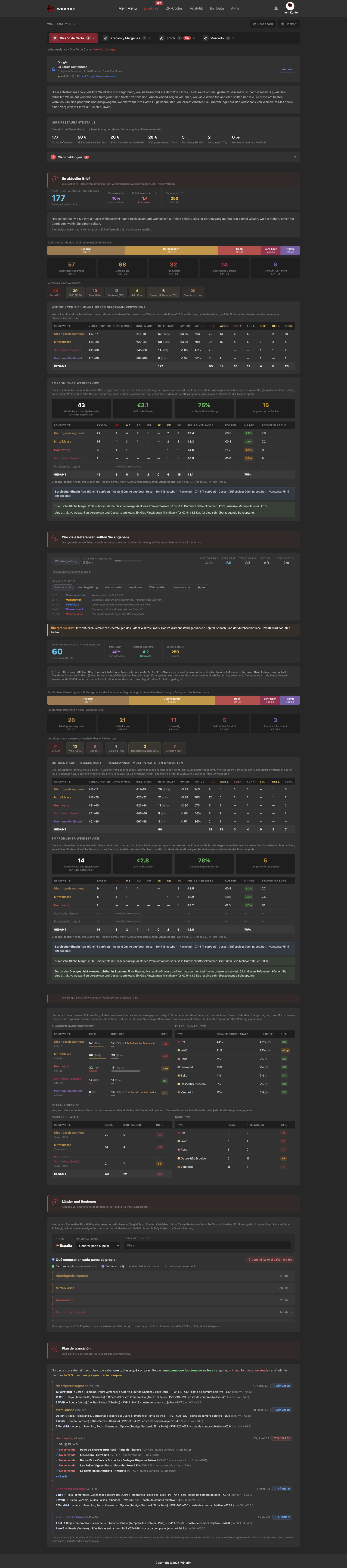347x1568 pixels.
Task: Click the O escribe tu ciudad field
Action: point(208,1245)
